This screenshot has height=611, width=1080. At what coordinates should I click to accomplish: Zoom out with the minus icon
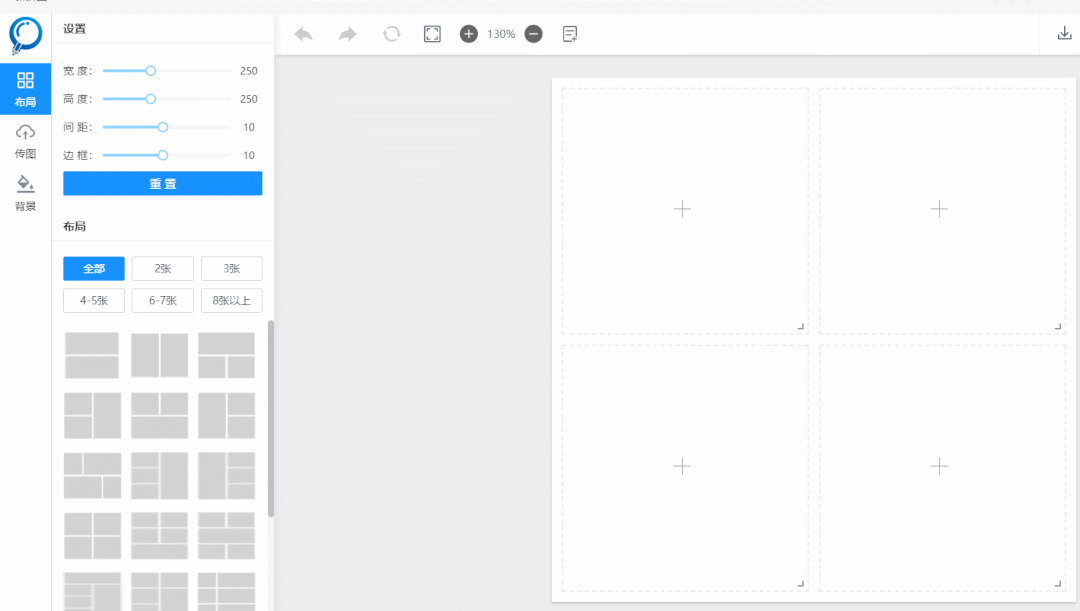534,34
